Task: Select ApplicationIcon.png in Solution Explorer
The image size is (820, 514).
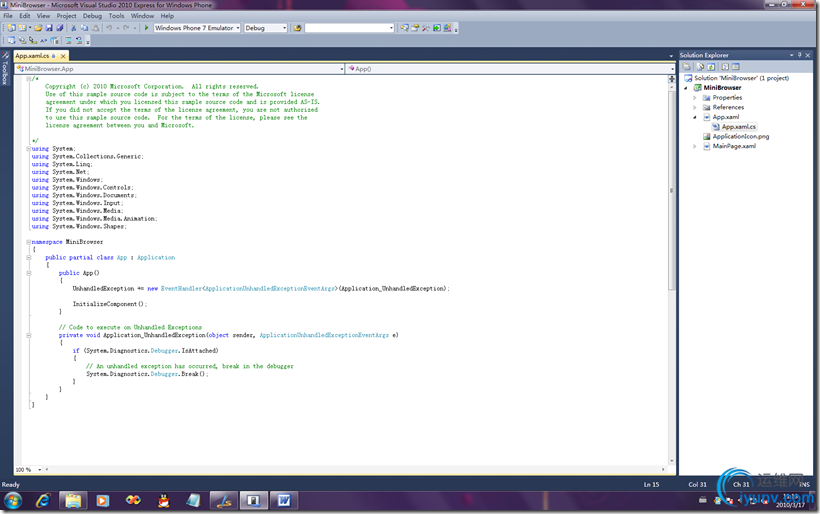Action: point(741,136)
